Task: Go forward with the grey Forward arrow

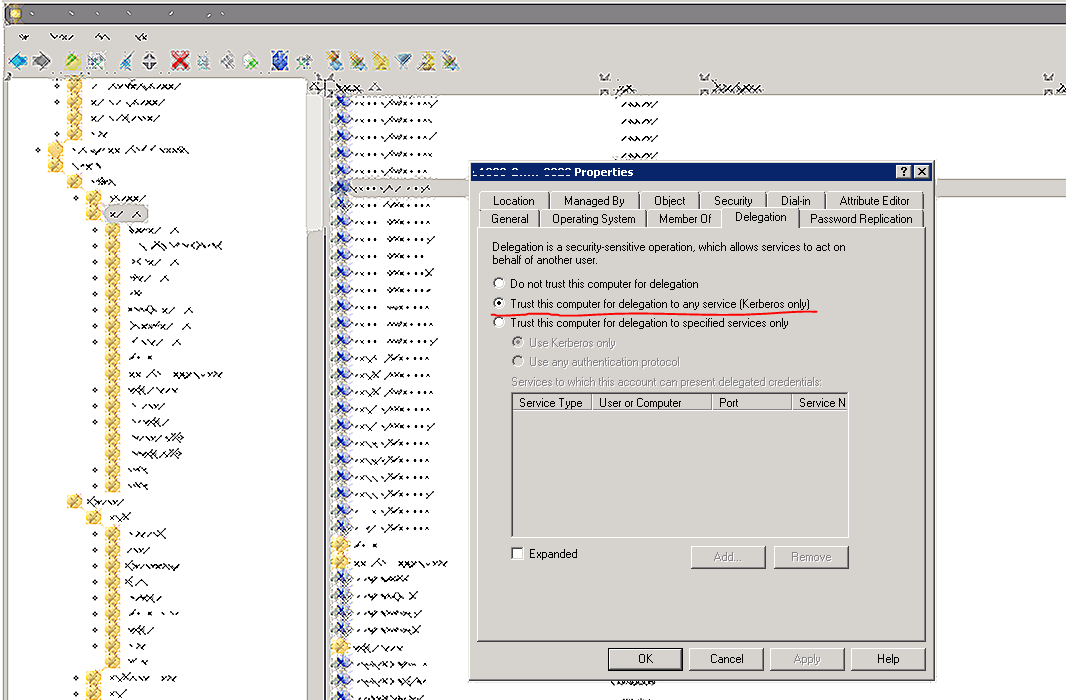Action: click(41, 61)
